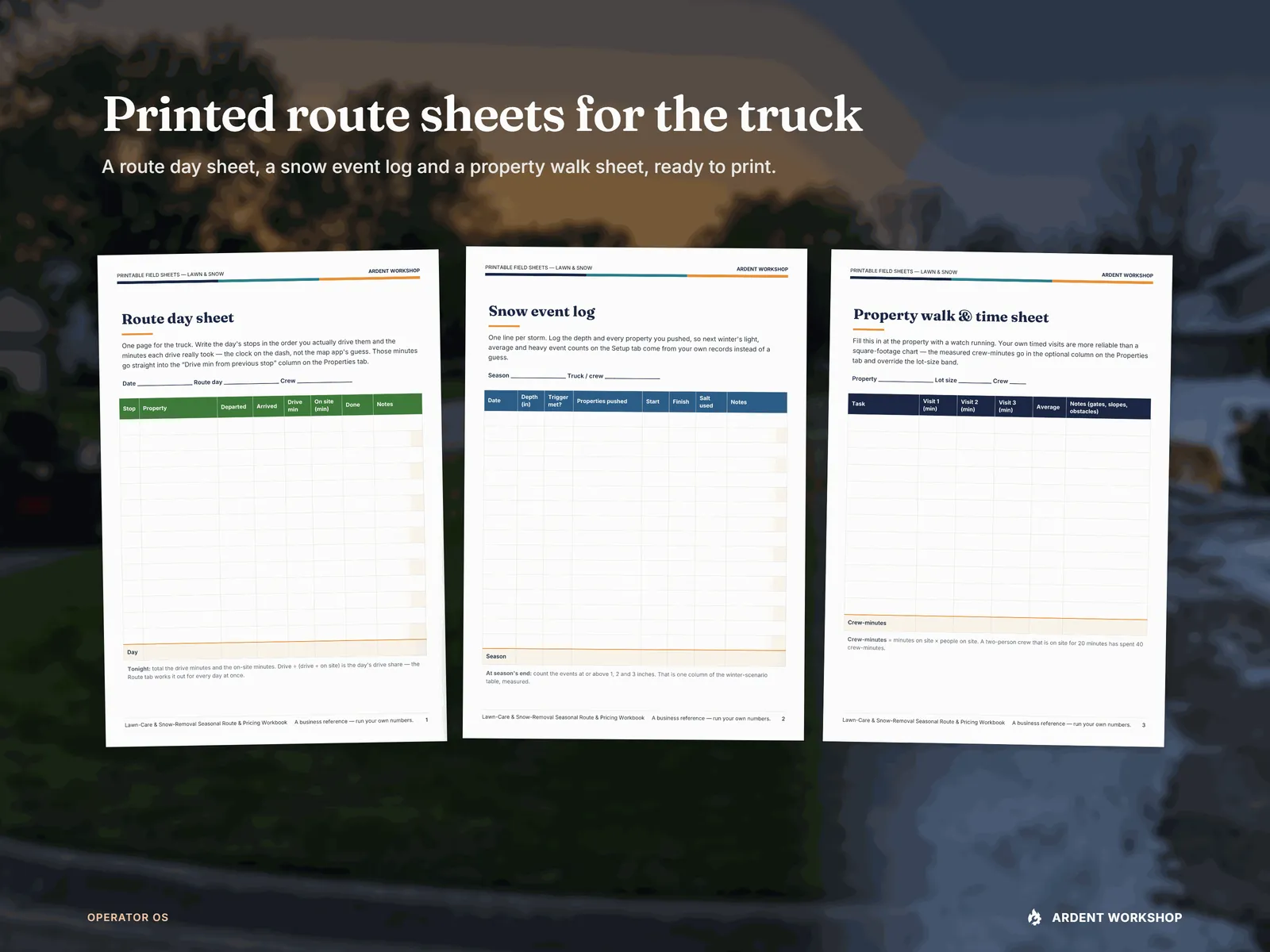Click the 'Property walk & time sheet' title

[951, 316]
